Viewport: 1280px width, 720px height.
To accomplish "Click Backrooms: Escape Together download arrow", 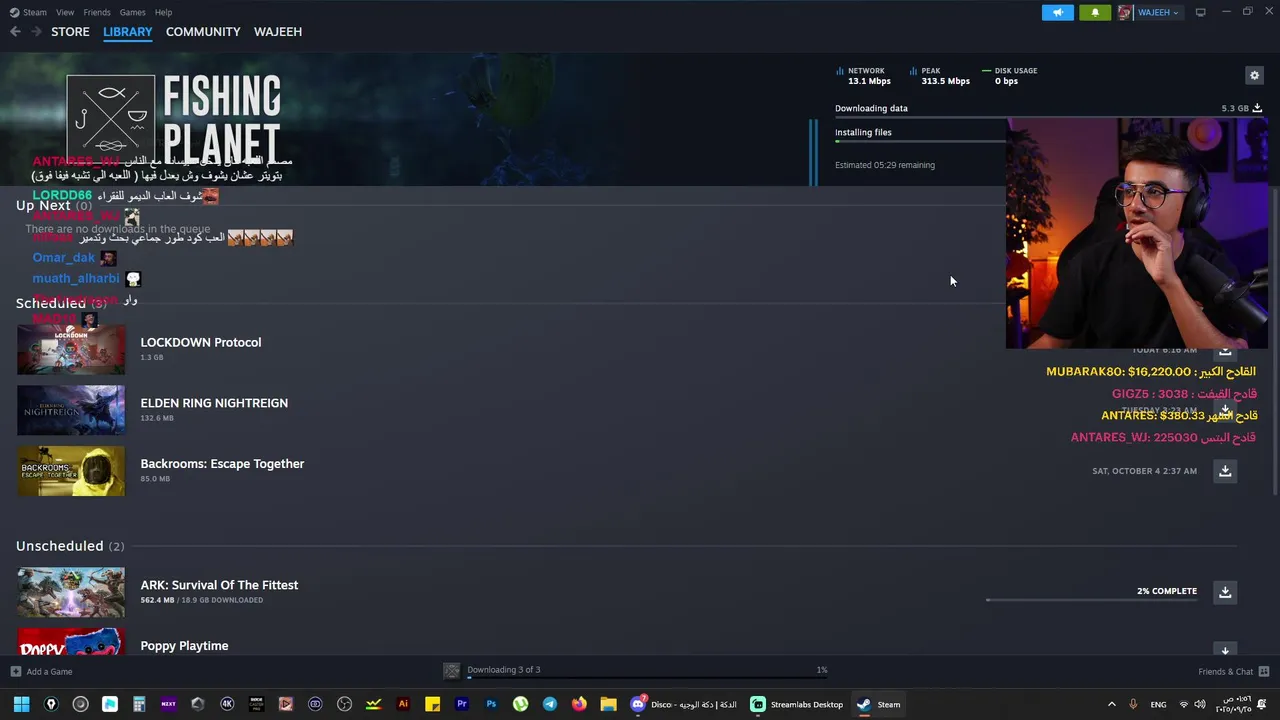I will (1225, 471).
